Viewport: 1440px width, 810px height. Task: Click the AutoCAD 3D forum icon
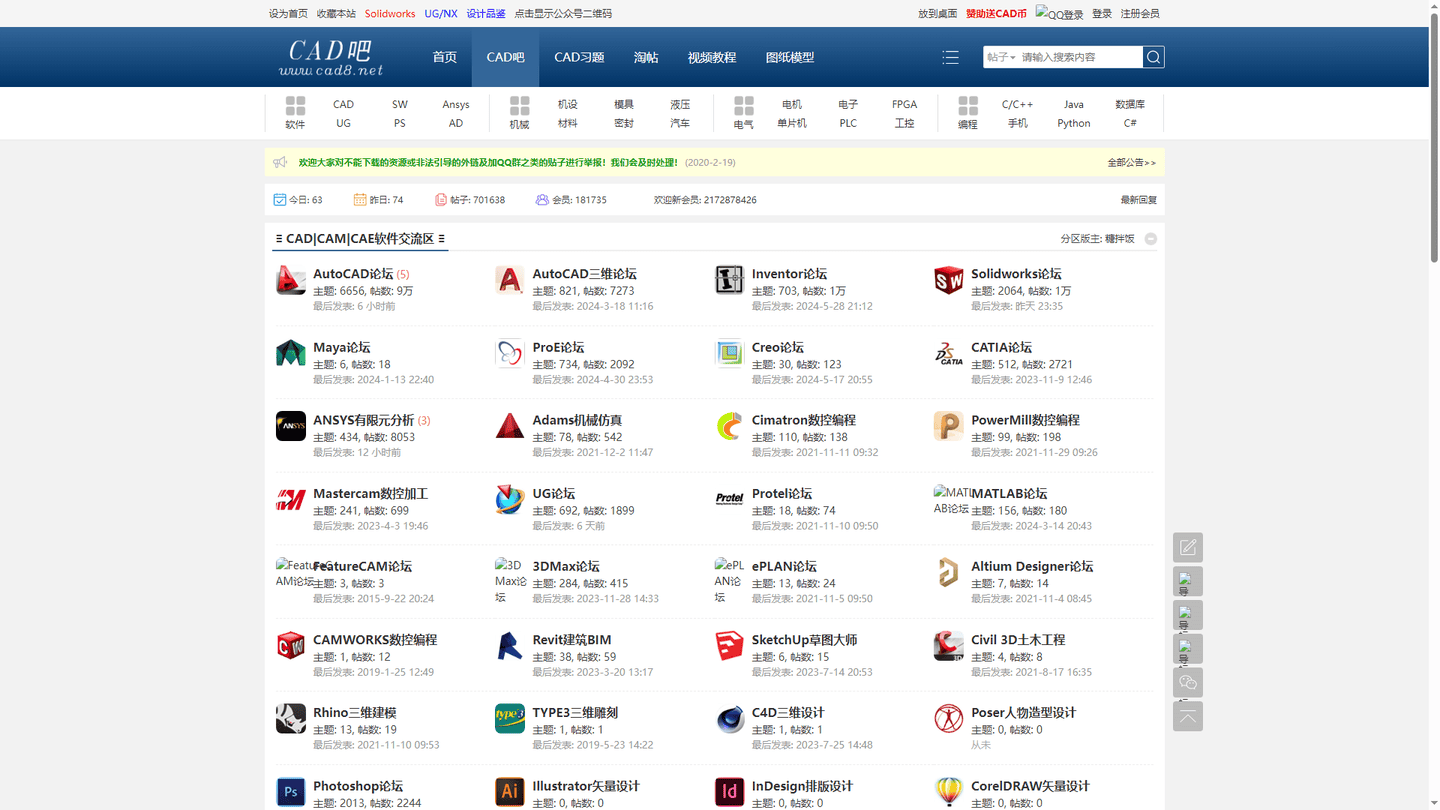tap(510, 280)
